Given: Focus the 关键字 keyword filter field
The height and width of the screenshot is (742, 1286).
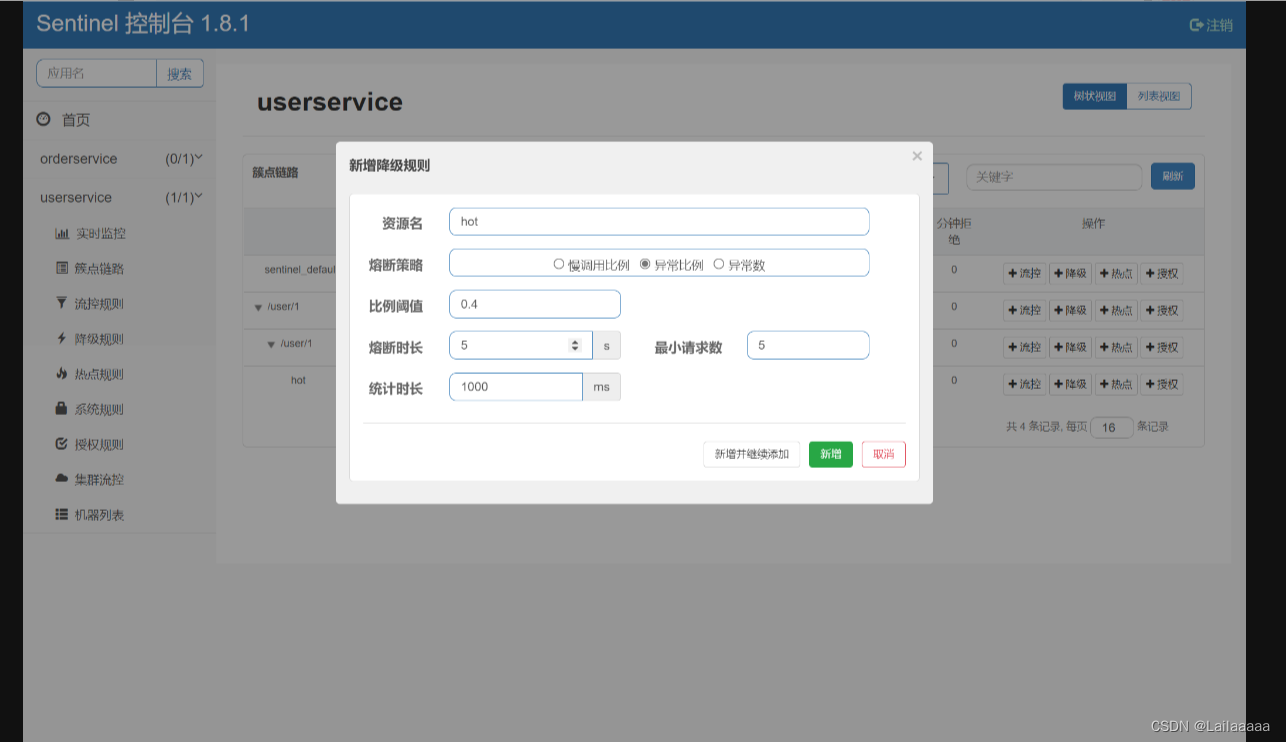Looking at the screenshot, I should 1054,177.
